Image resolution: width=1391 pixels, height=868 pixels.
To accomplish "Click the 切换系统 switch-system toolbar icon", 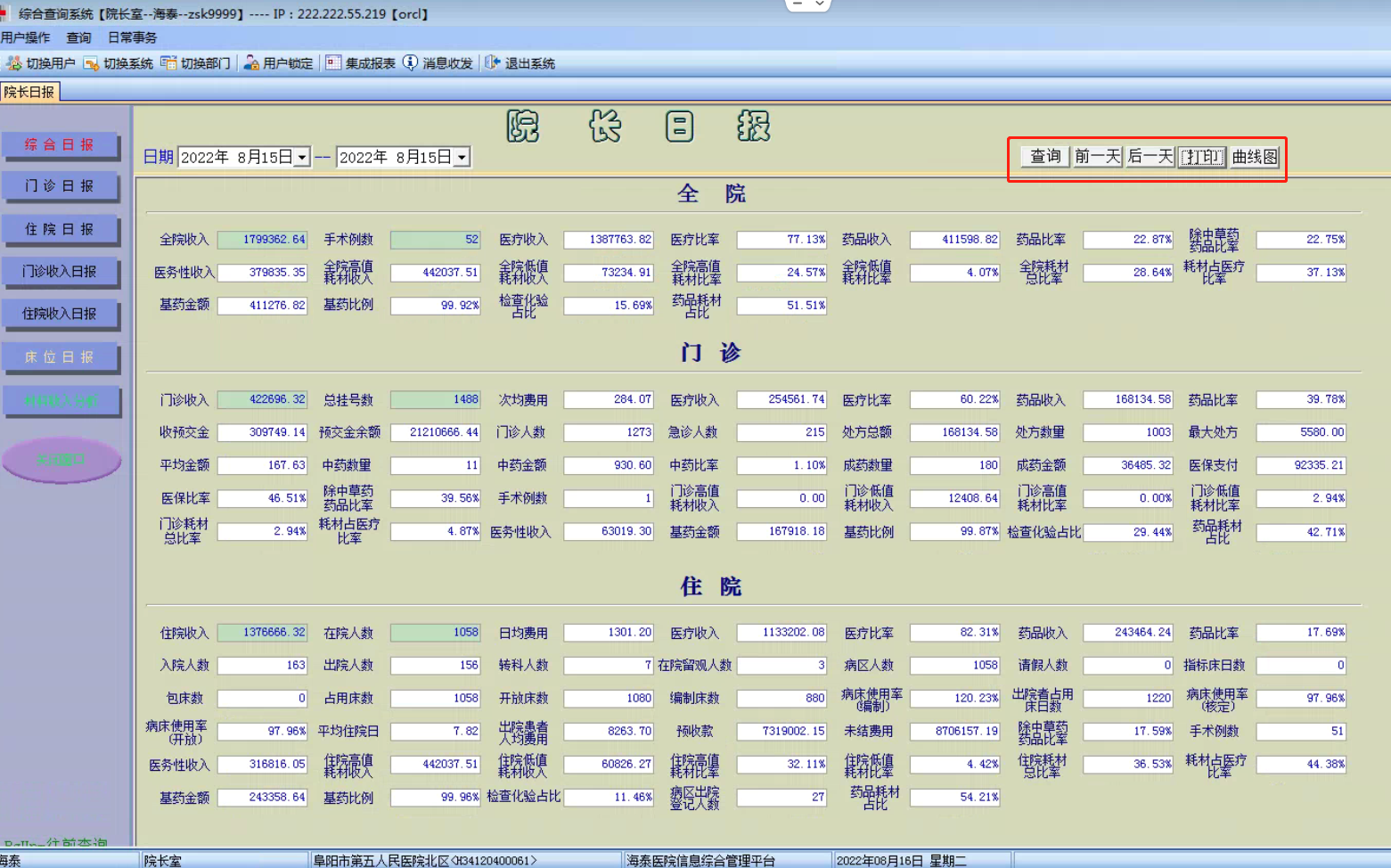I will click(91, 63).
